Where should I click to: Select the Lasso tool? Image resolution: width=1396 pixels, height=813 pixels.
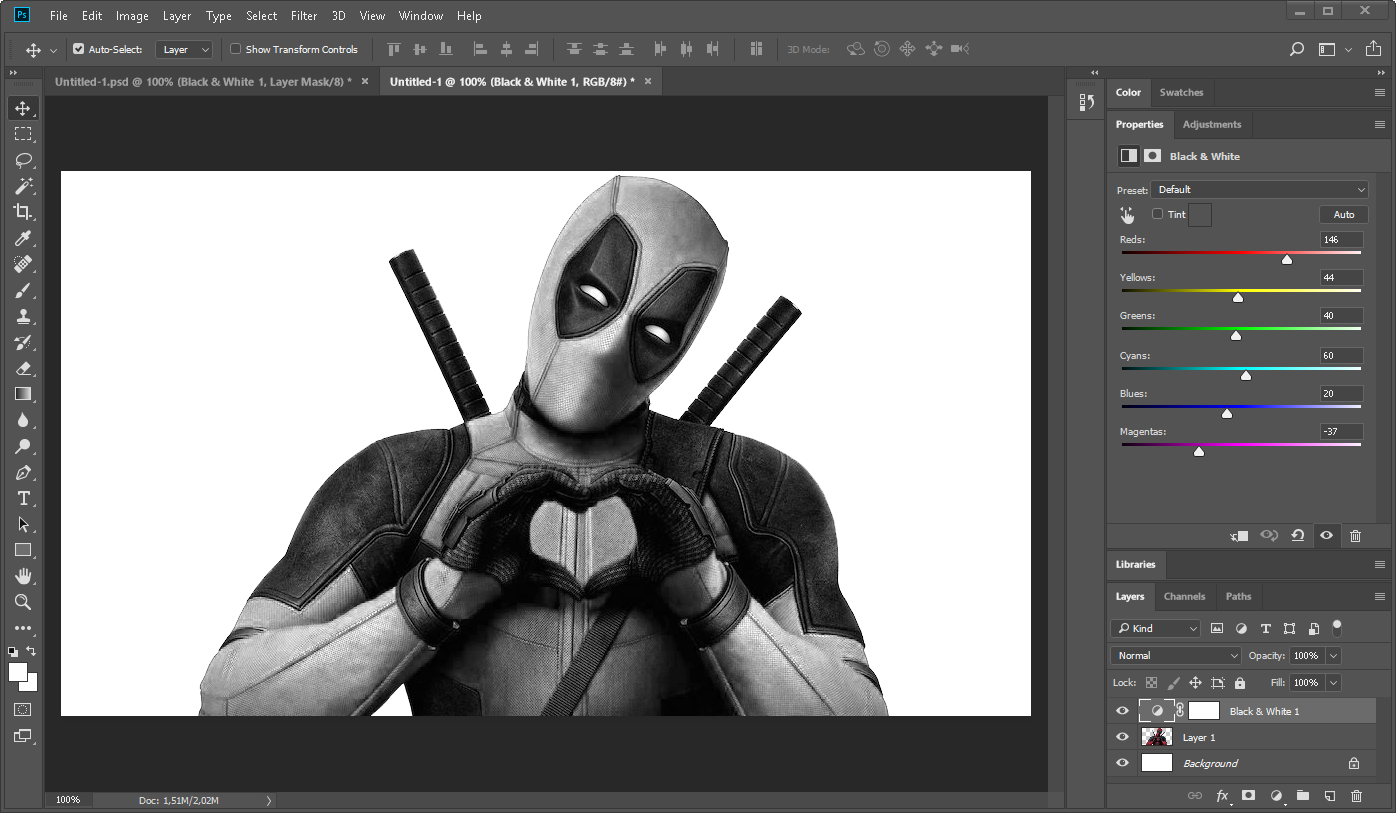point(23,160)
